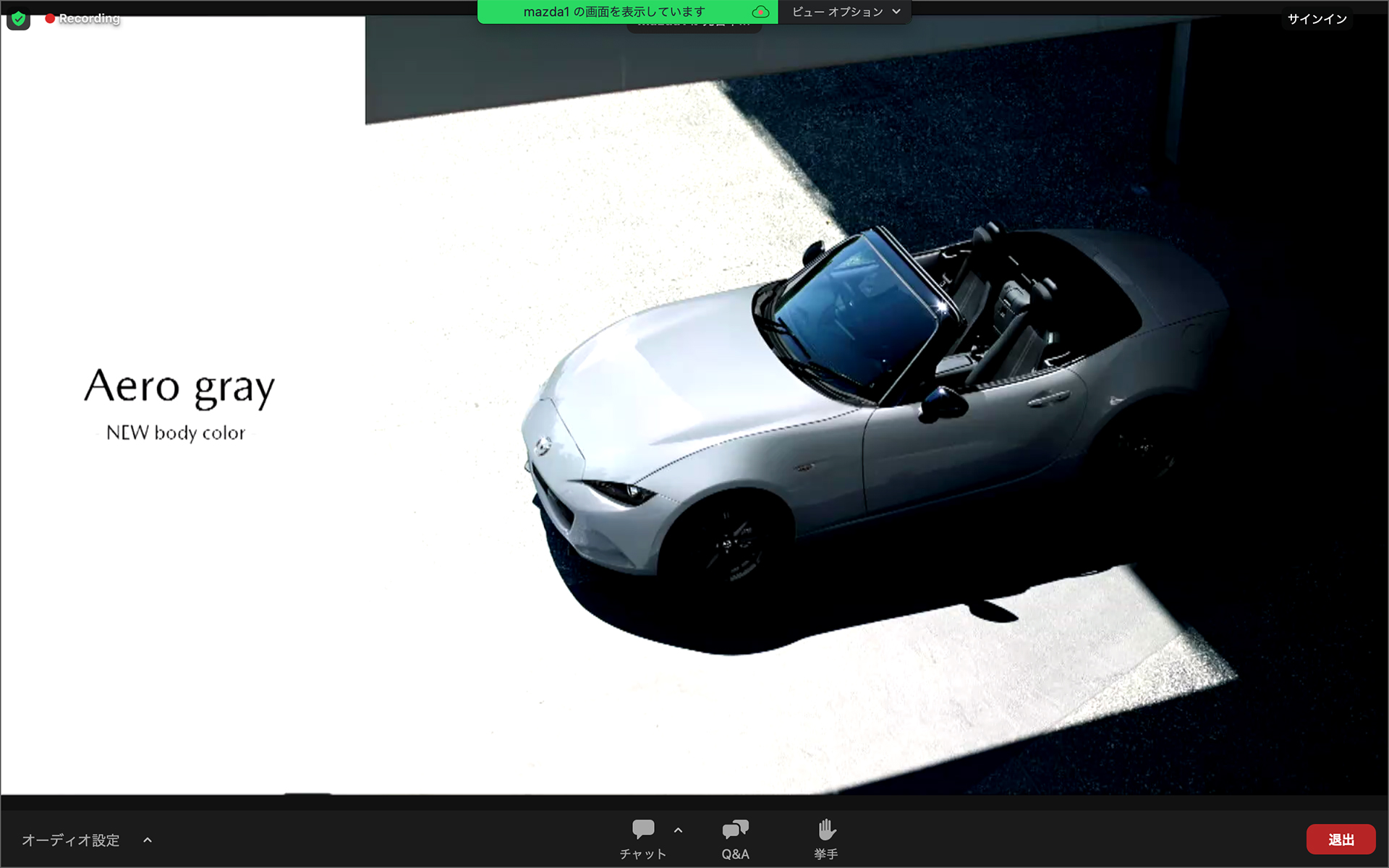Viewport: 1389px width, 868px height.
Task: Expand the chat options chevron
Action: coord(678,830)
